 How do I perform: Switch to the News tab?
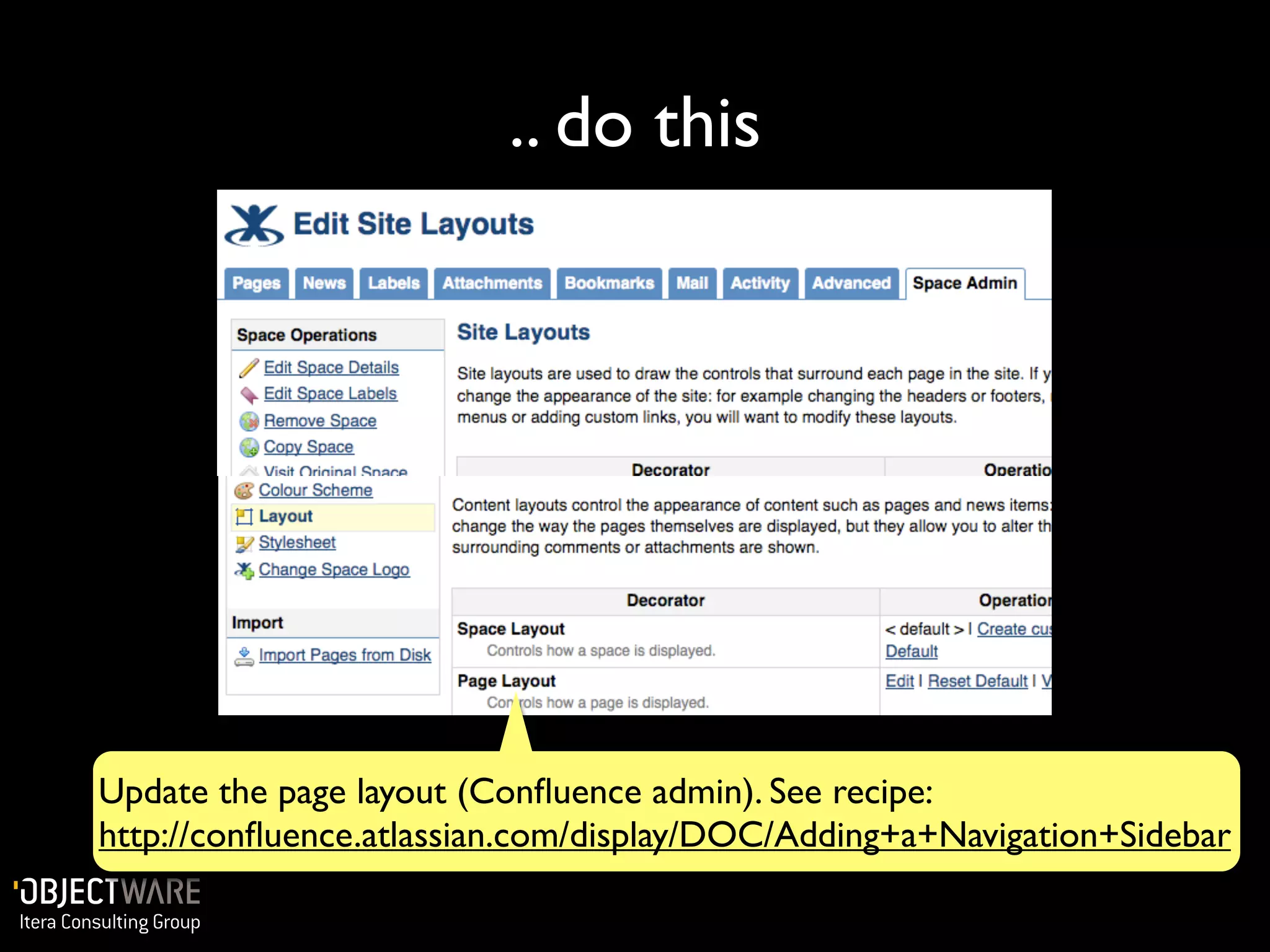pos(324,283)
